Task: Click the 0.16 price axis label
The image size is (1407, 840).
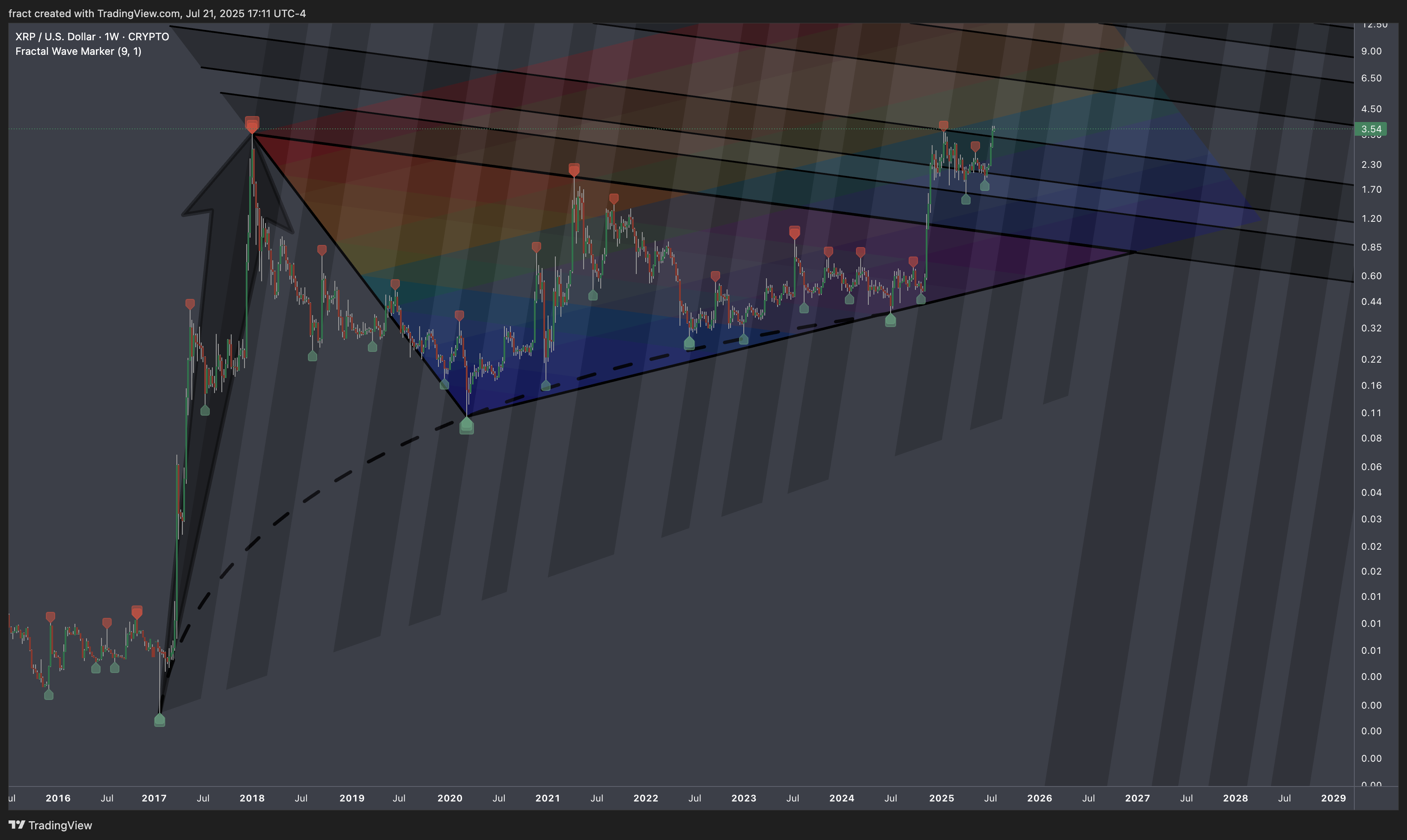Action: click(x=1371, y=385)
